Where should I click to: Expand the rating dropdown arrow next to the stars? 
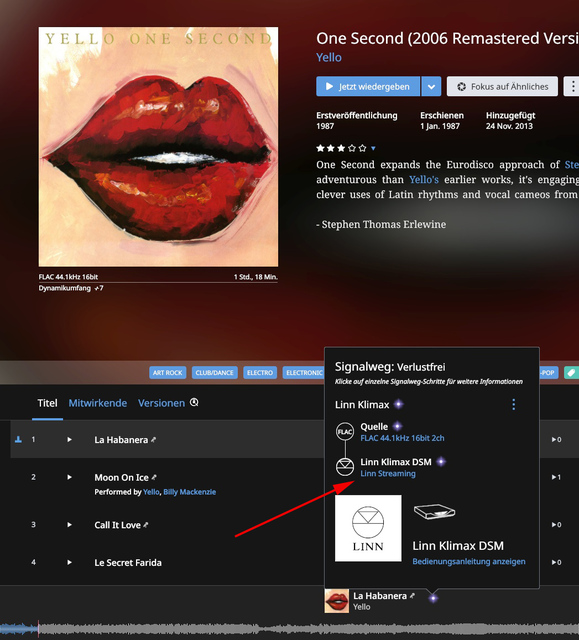(x=373, y=148)
